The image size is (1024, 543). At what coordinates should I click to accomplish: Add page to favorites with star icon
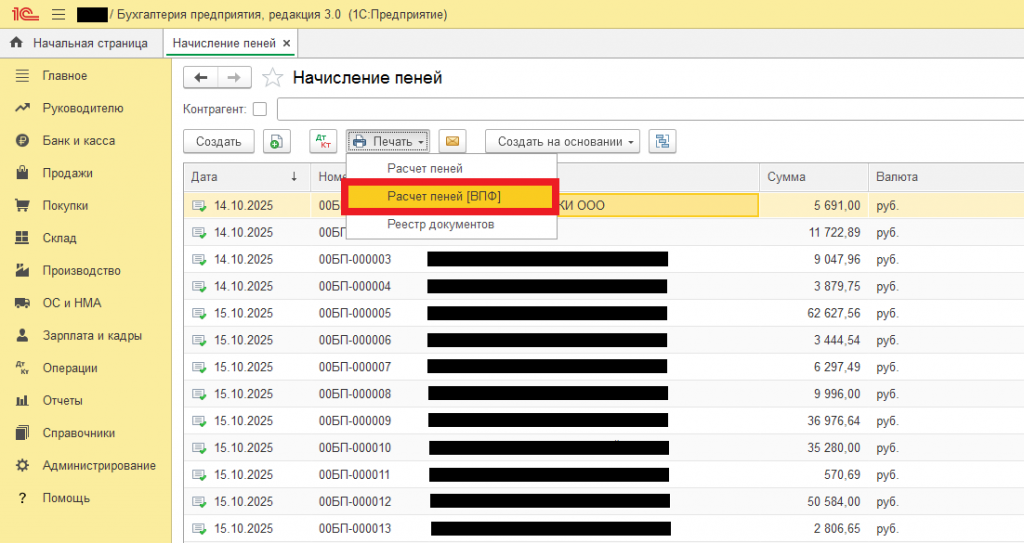(x=271, y=78)
